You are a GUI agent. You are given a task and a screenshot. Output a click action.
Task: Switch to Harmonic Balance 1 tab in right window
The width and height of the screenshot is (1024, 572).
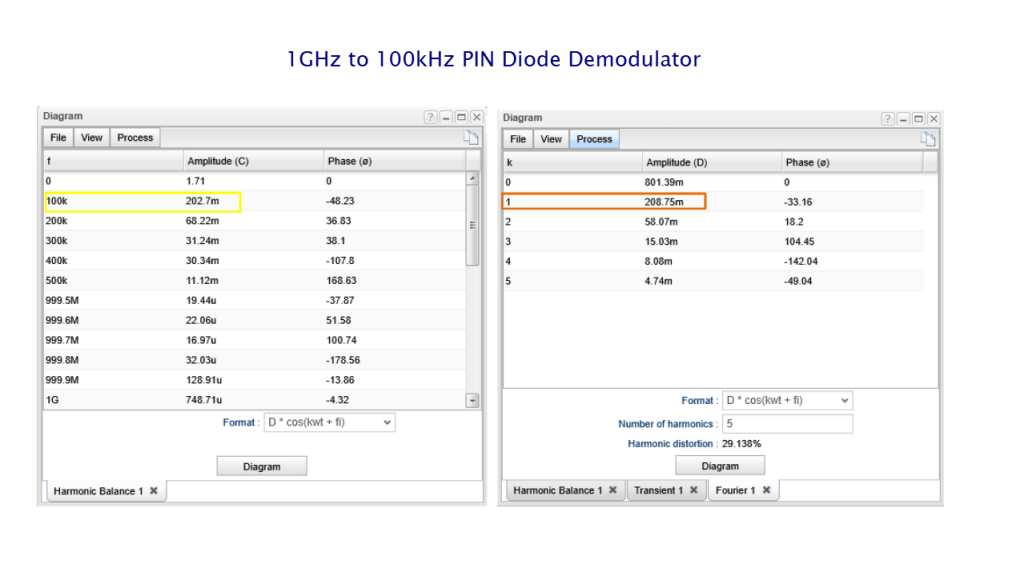click(x=557, y=490)
